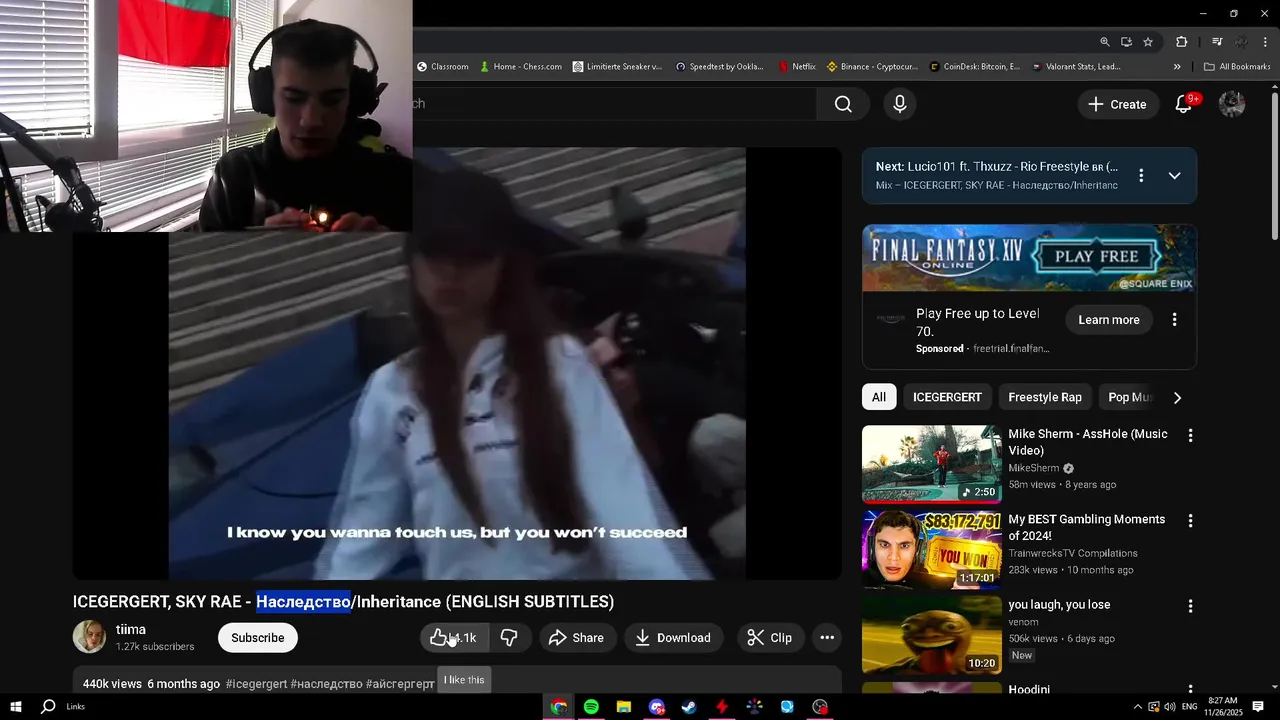Click the YouTube search magnifier button
Screen dimensions: 1280x720
(x=843, y=104)
